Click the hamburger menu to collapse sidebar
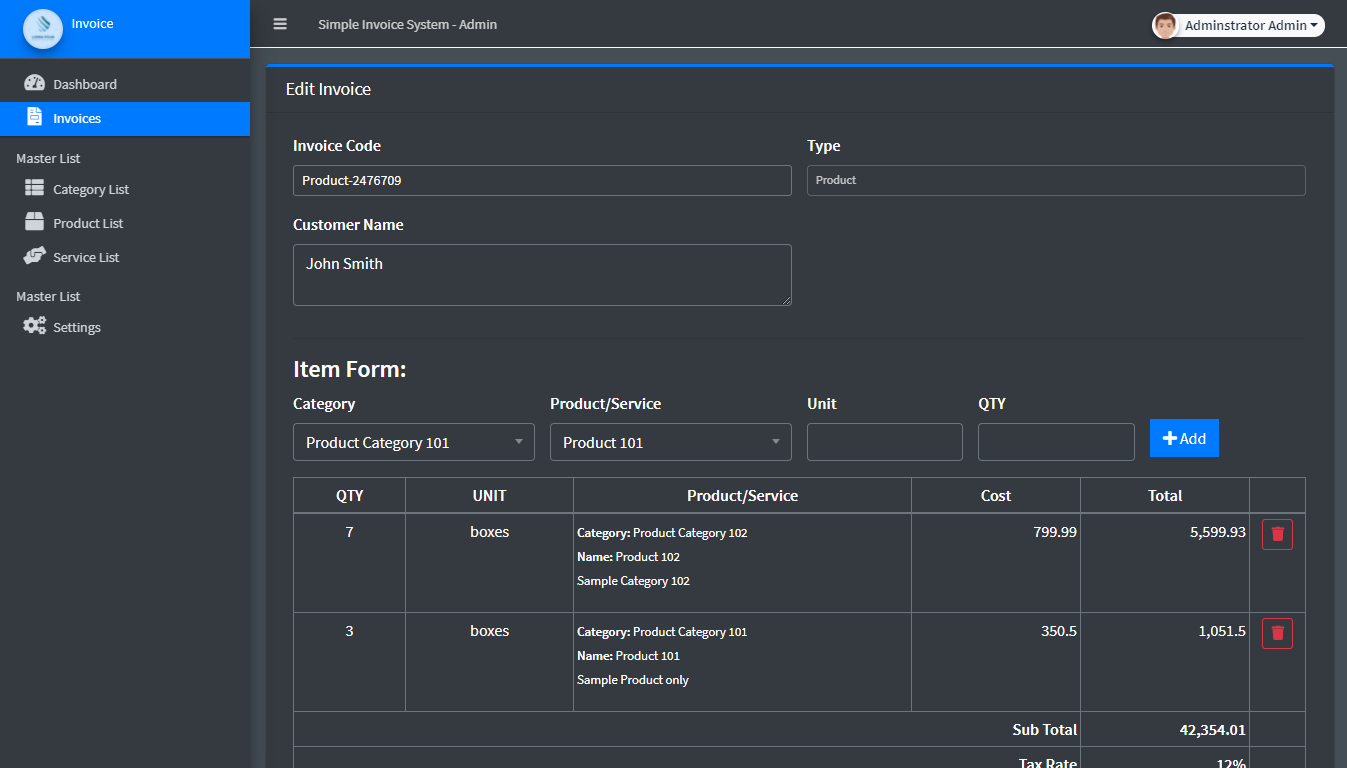This screenshot has width=1347, height=768. [x=280, y=24]
